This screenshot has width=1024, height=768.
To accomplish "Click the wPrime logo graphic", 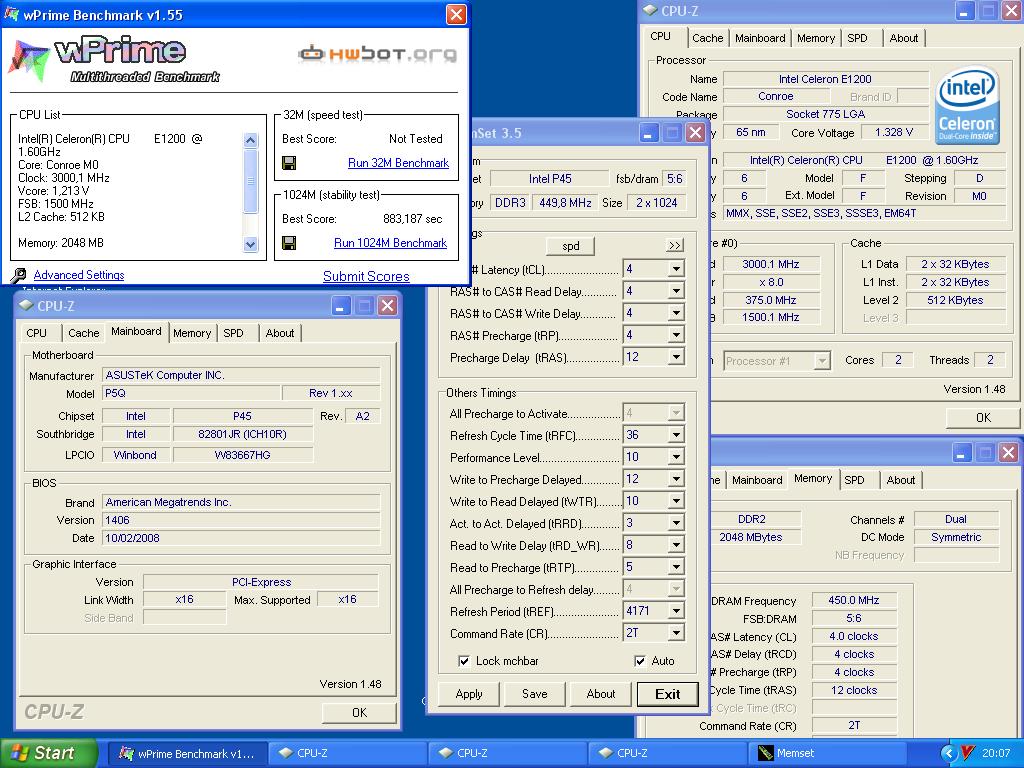I will [114, 59].
